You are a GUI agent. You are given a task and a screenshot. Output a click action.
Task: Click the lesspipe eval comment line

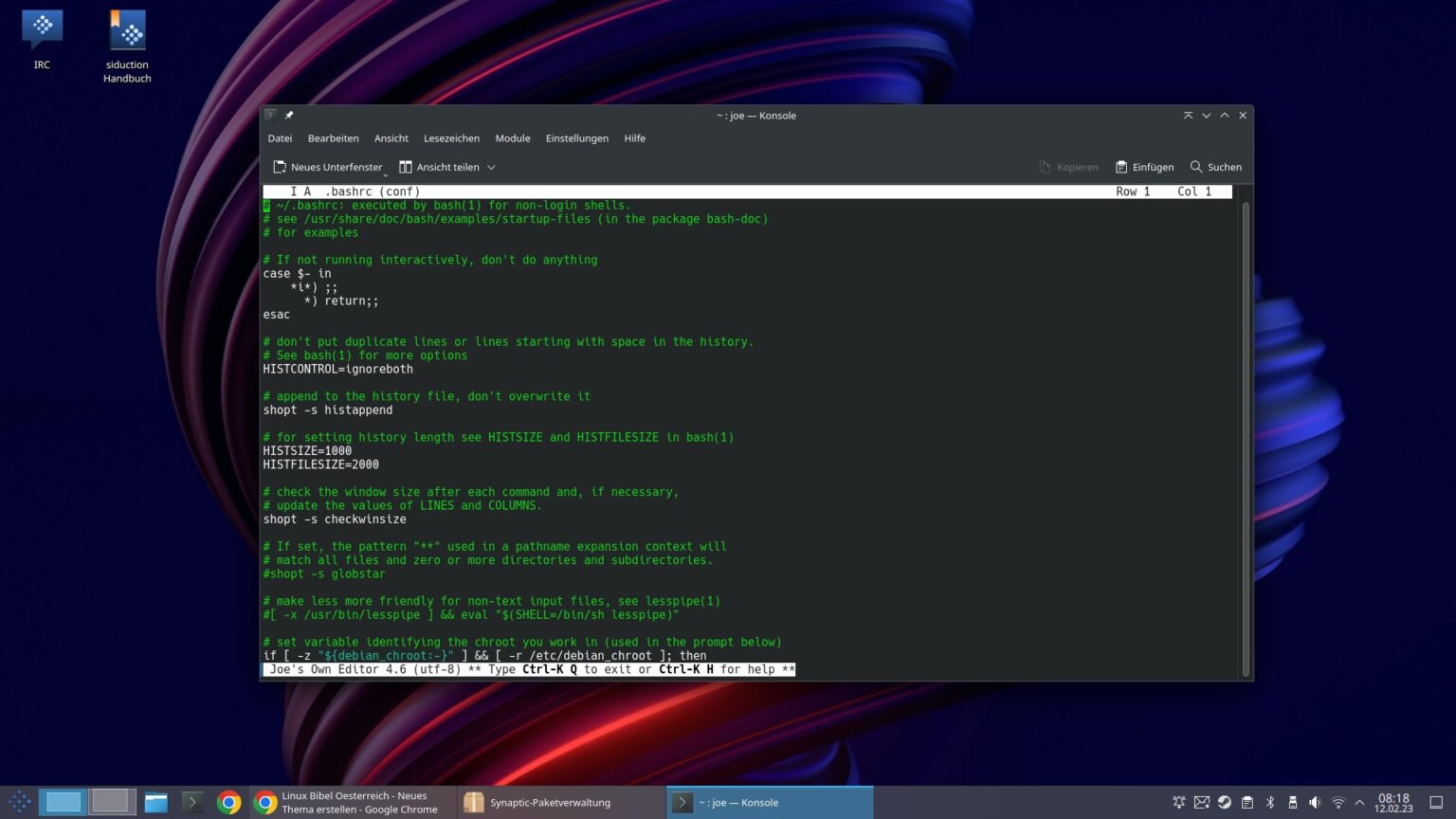(471, 614)
